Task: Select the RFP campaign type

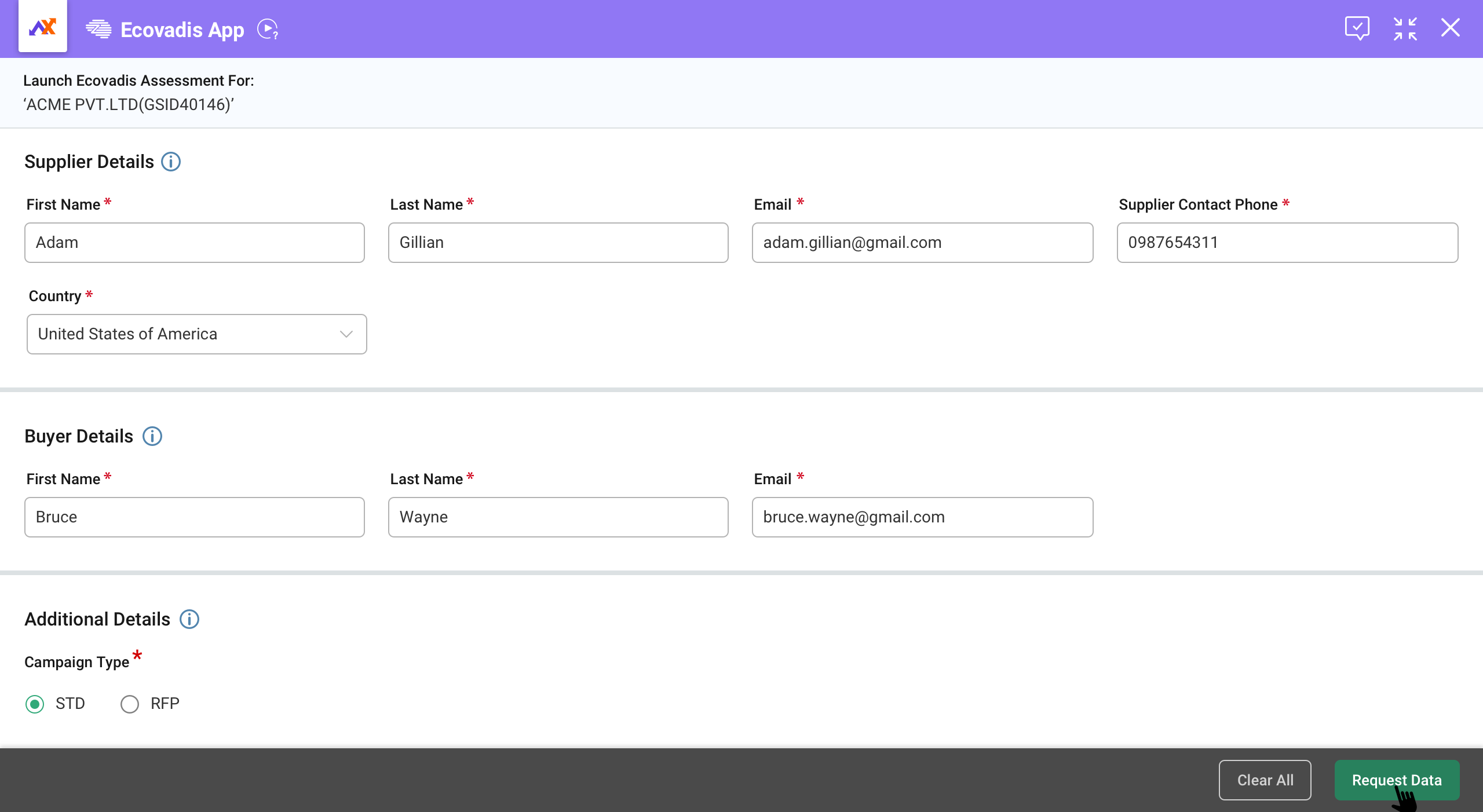Action: 130,704
